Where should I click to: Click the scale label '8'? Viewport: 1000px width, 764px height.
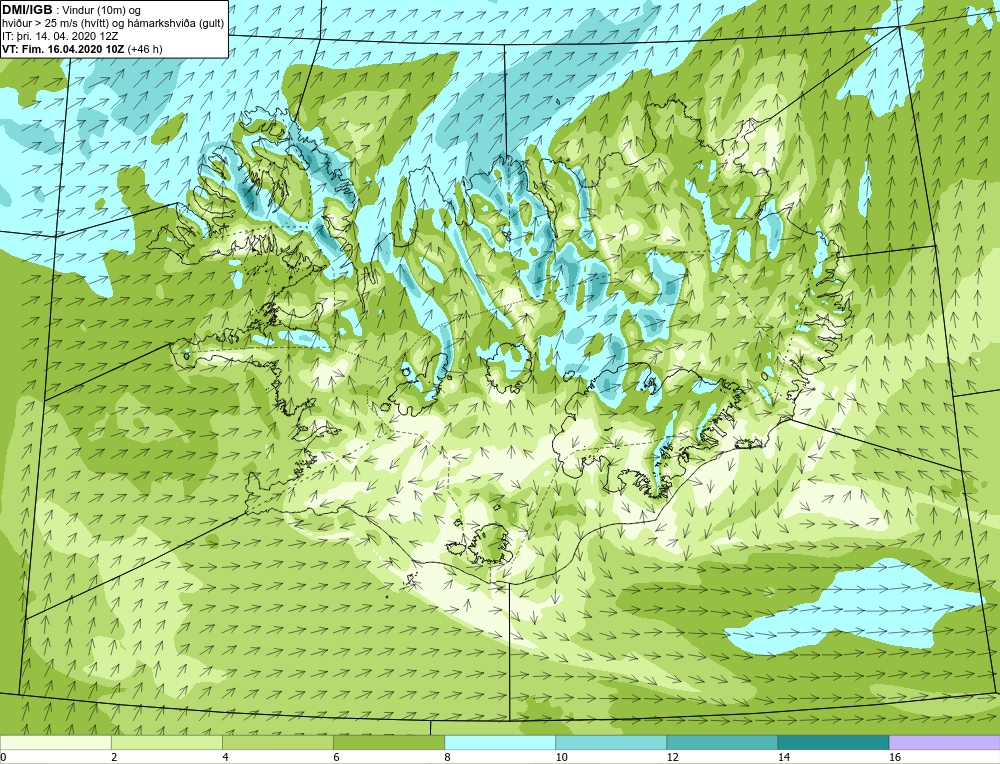tap(447, 757)
